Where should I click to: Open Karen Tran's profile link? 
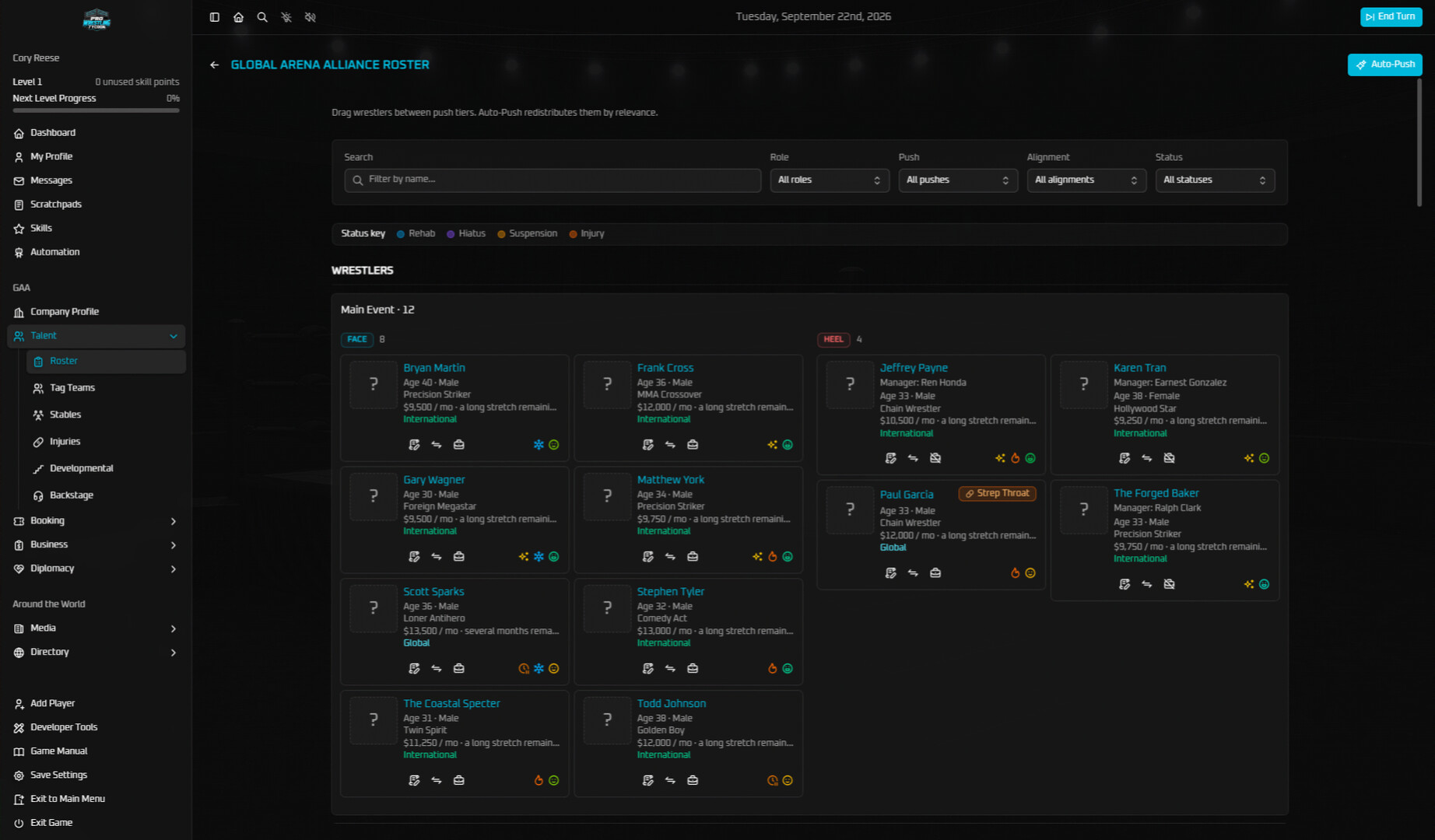tap(1139, 368)
